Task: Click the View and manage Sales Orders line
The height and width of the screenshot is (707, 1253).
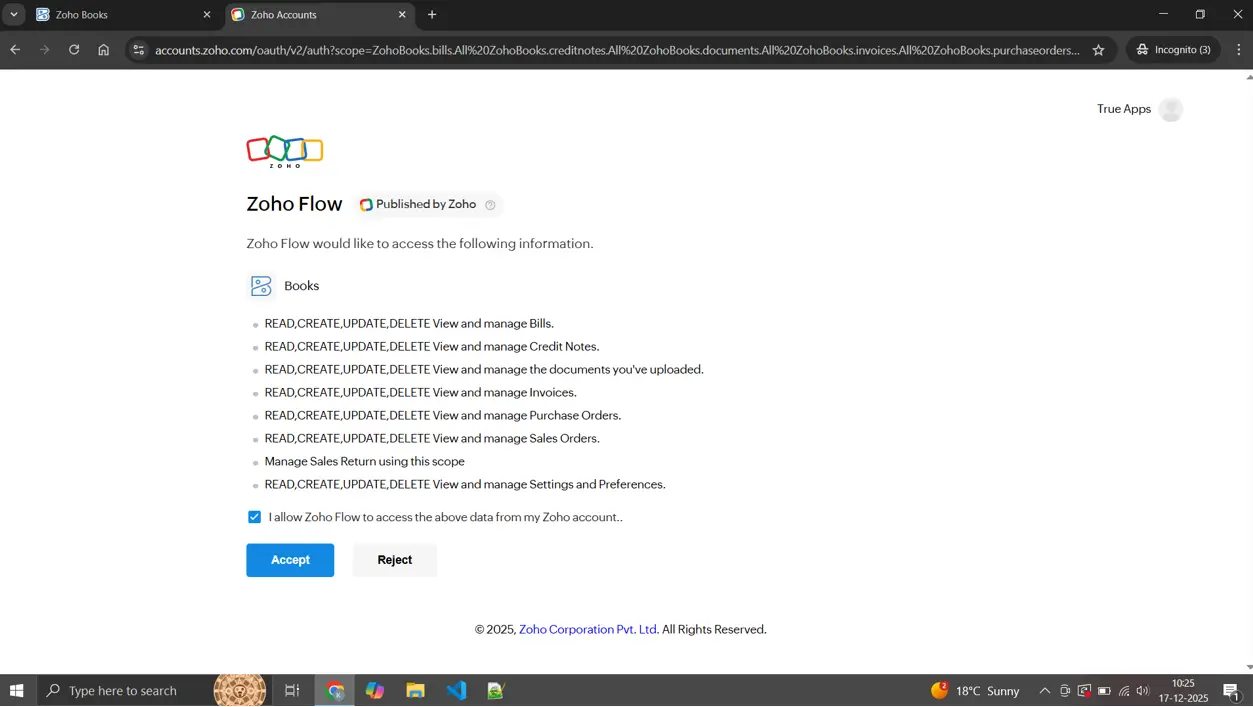Action: 432,439
